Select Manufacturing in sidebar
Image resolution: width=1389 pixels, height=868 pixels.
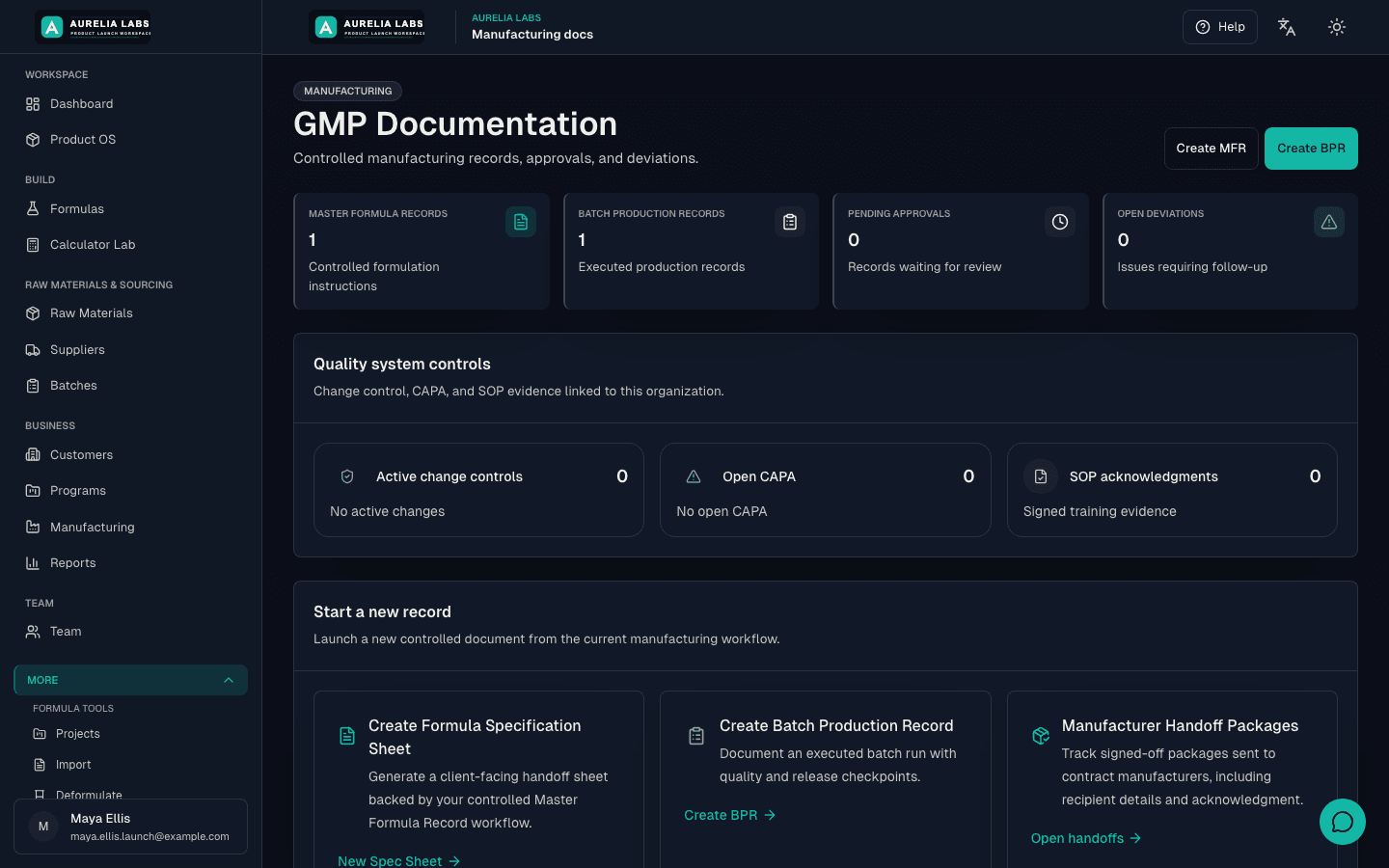pyautogui.click(x=130, y=528)
